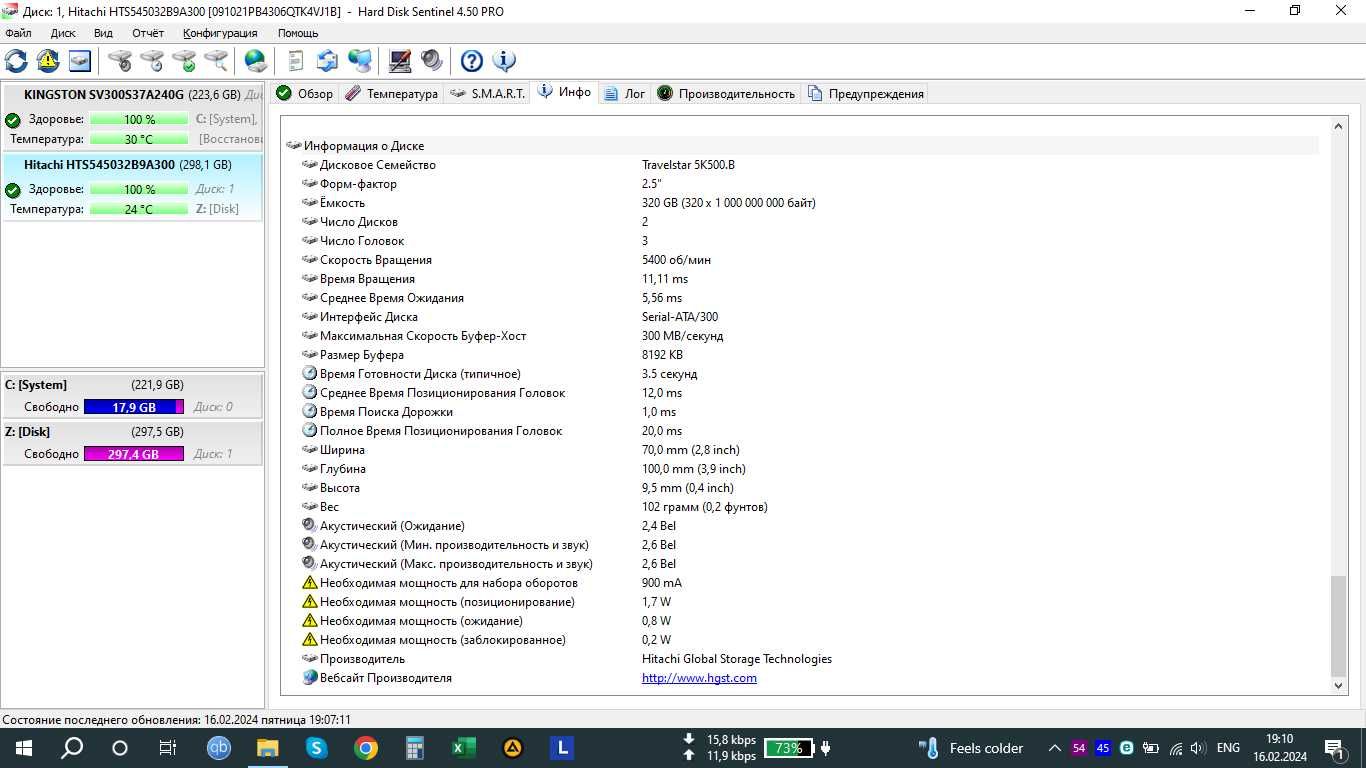Click Kingston 100 % health bar
Viewport: 1366px width, 768px height.
click(139, 119)
